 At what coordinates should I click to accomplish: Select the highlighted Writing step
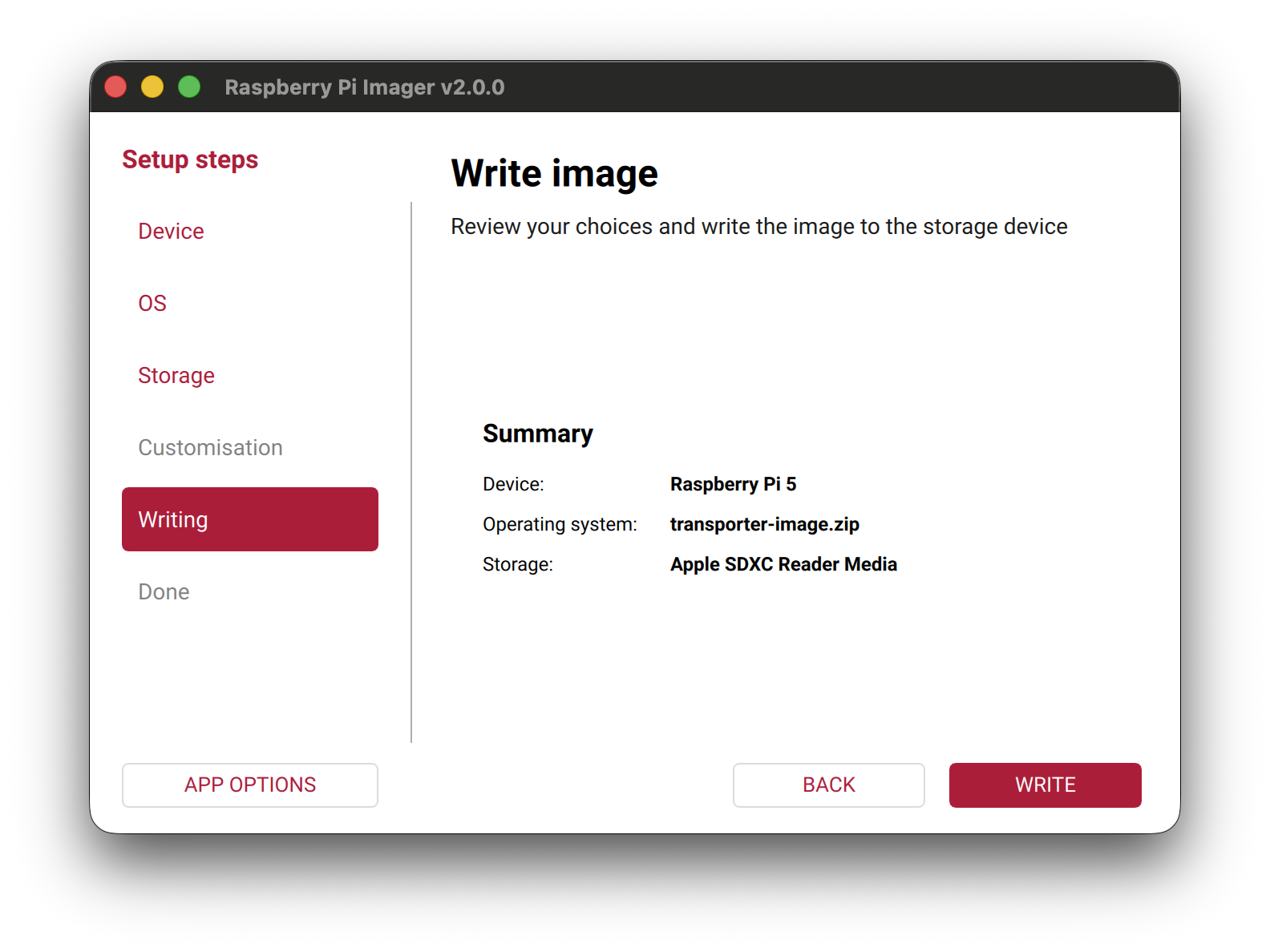pyautogui.click(x=250, y=519)
